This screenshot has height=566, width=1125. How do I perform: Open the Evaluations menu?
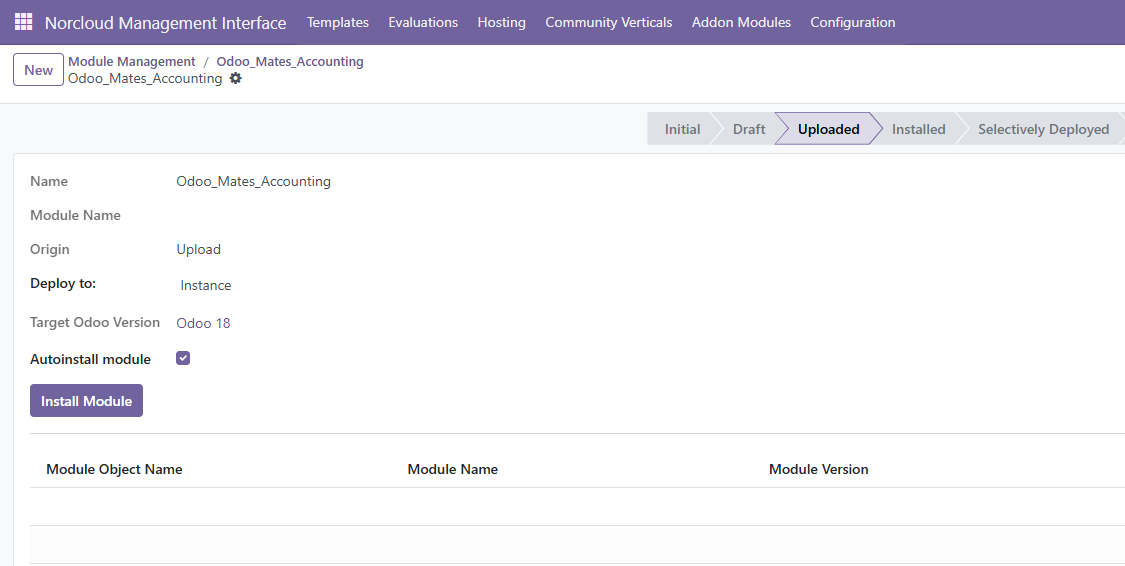point(423,22)
